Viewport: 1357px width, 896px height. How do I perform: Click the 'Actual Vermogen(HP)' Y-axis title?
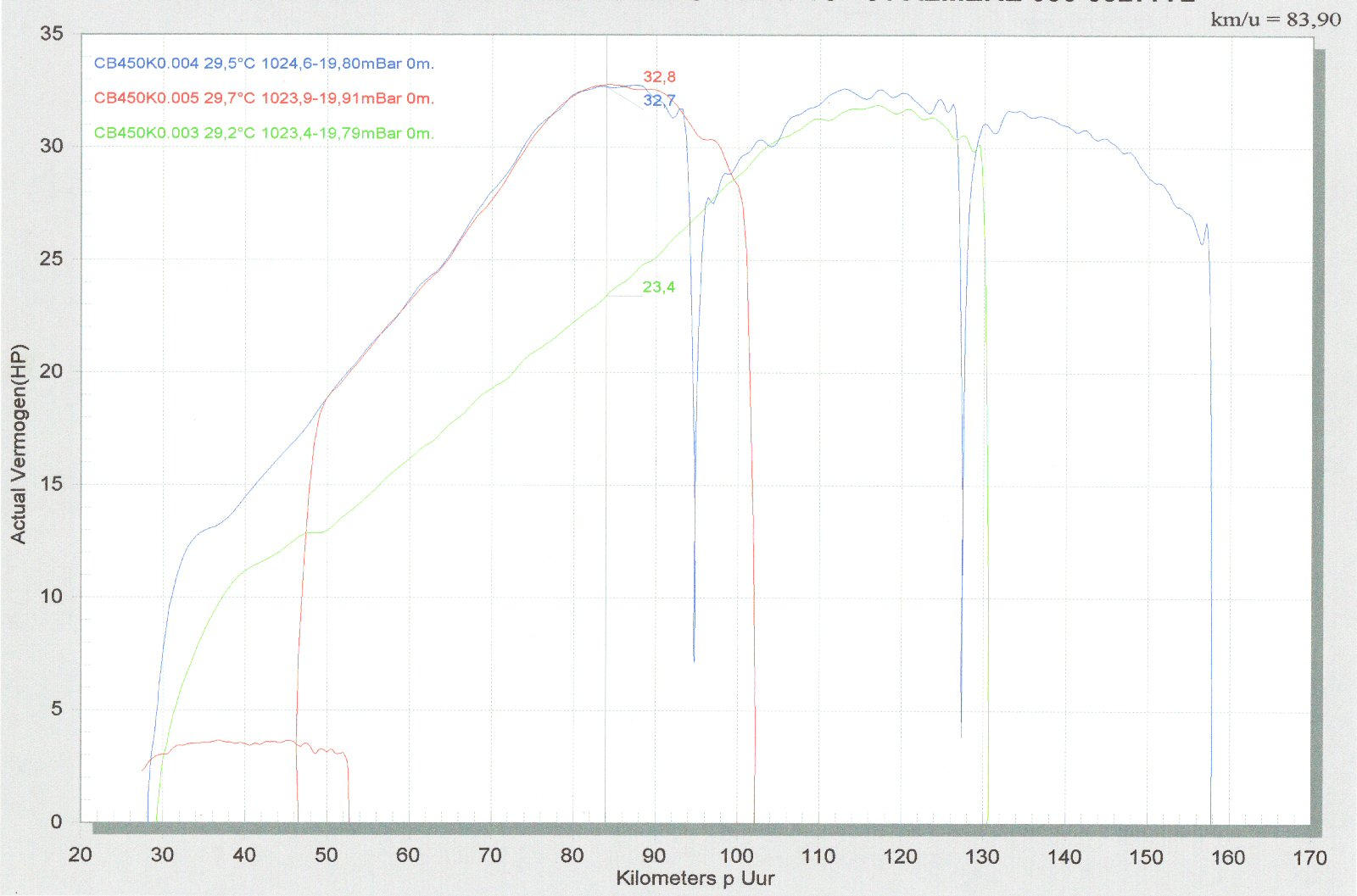(x=19, y=443)
